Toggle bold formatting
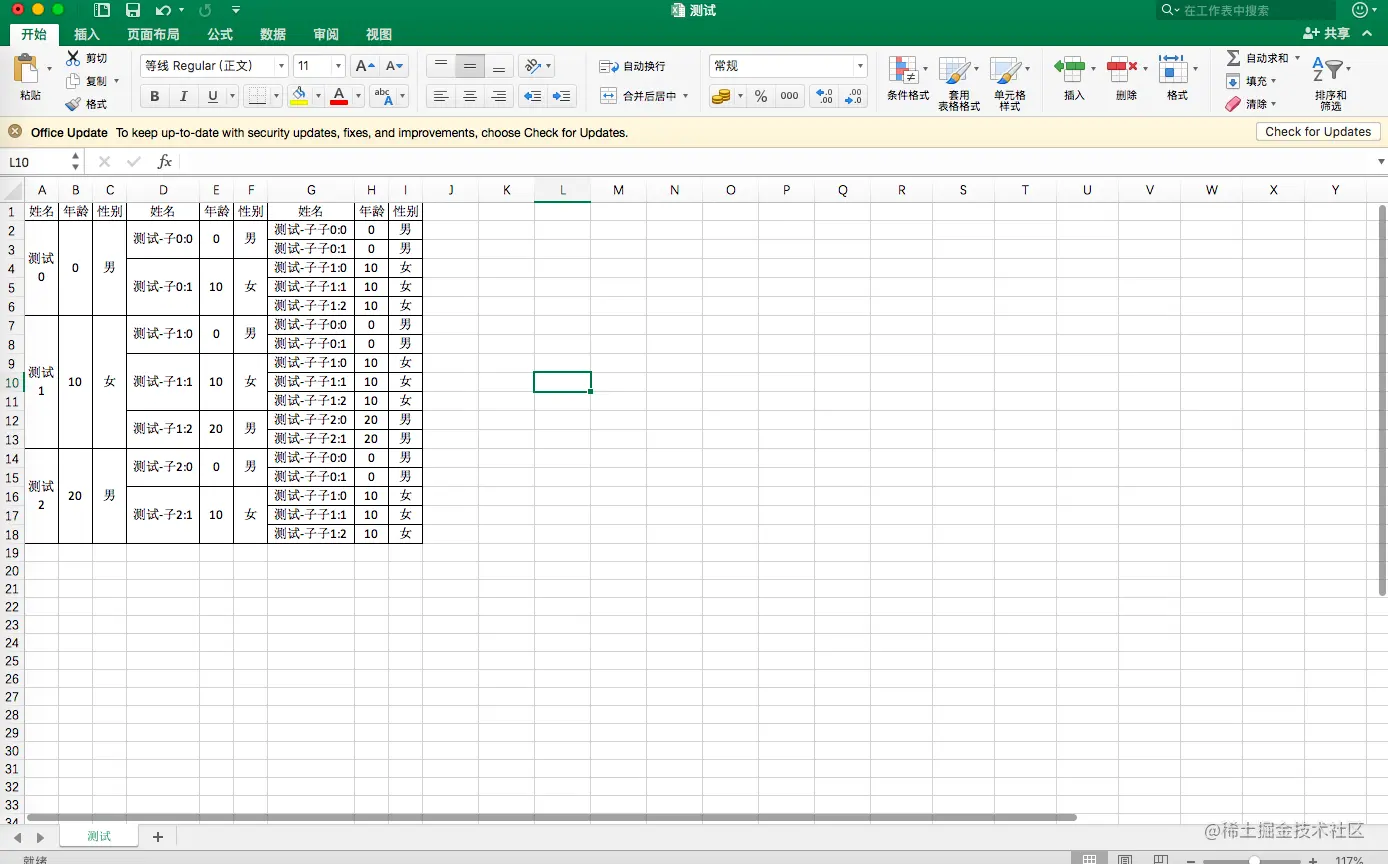Screen dimensions: 1388x864 [154, 96]
